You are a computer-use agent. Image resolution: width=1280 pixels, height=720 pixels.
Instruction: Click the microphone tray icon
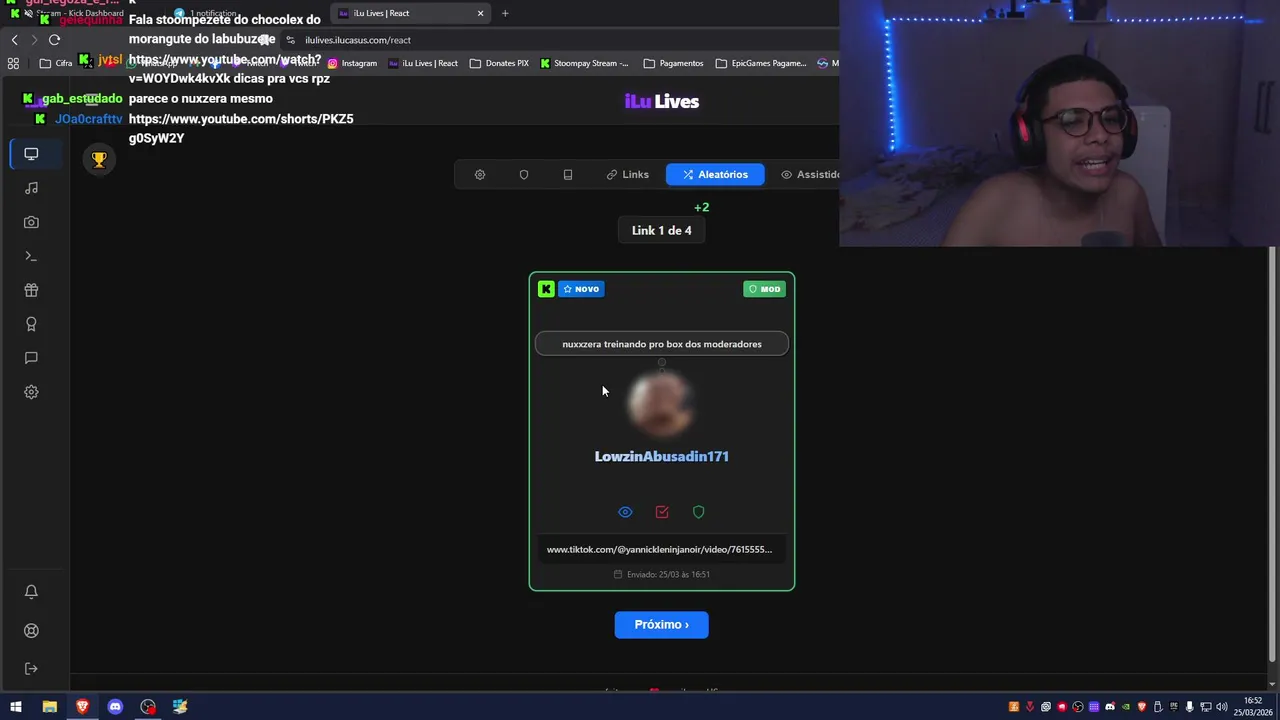click(x=1190, y=707)
